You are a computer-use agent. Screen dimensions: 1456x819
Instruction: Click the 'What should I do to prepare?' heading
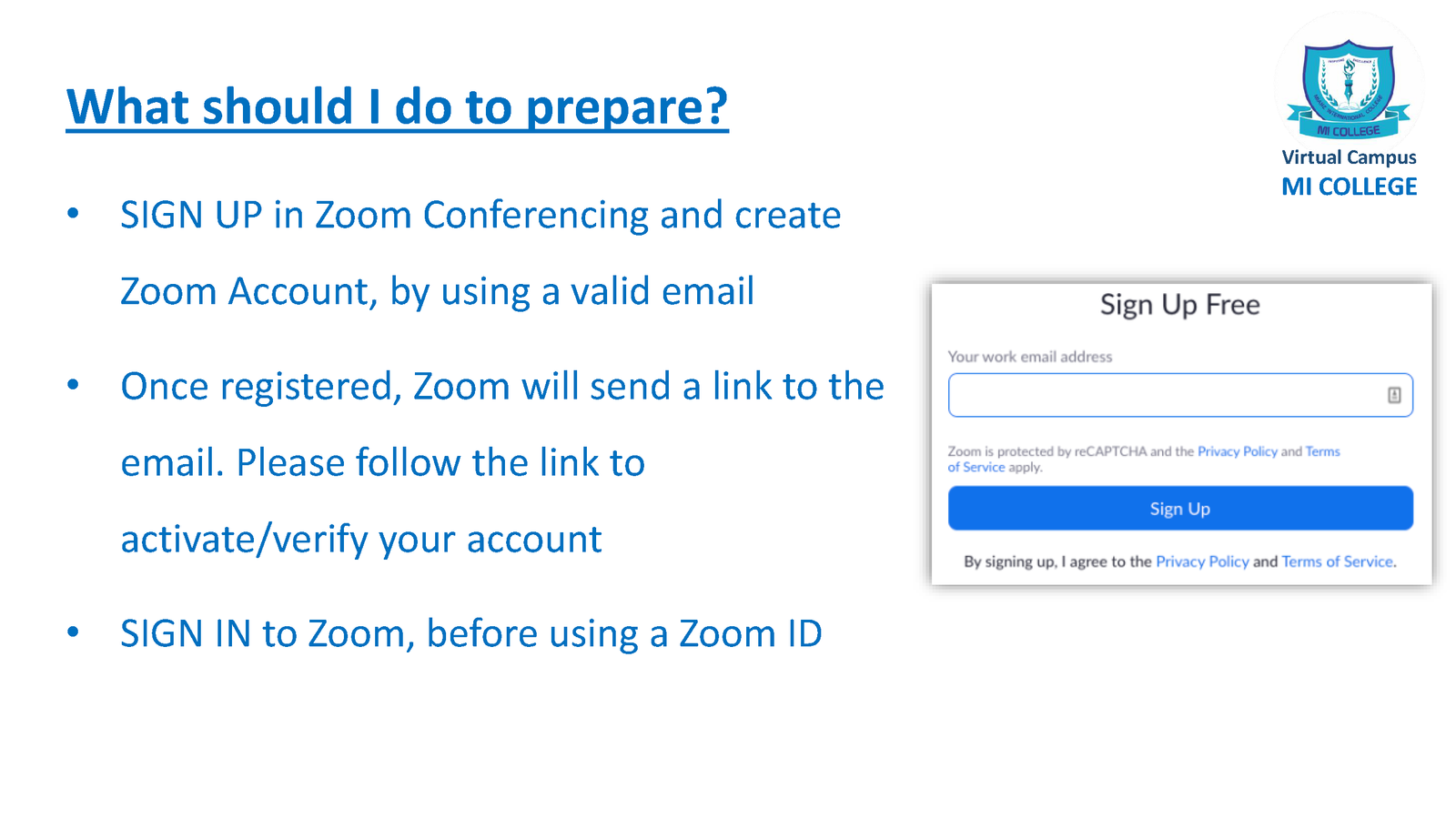coord(397,106)
